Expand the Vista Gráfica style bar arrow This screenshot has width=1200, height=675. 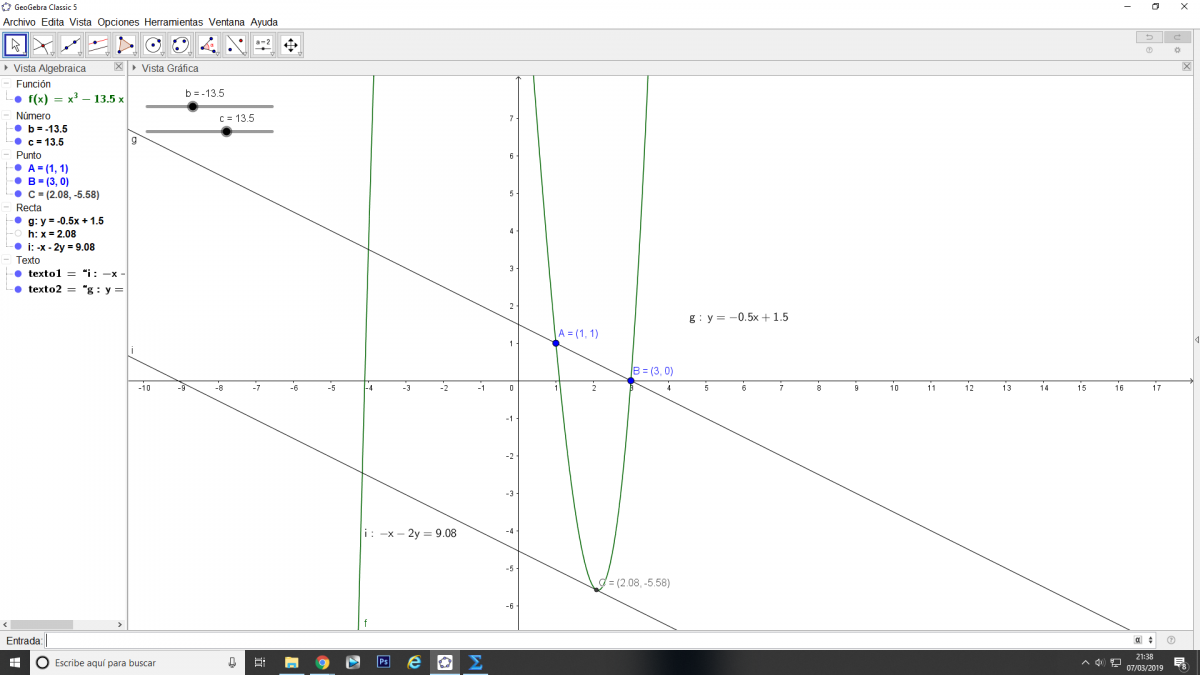click(x=135, y=68)
